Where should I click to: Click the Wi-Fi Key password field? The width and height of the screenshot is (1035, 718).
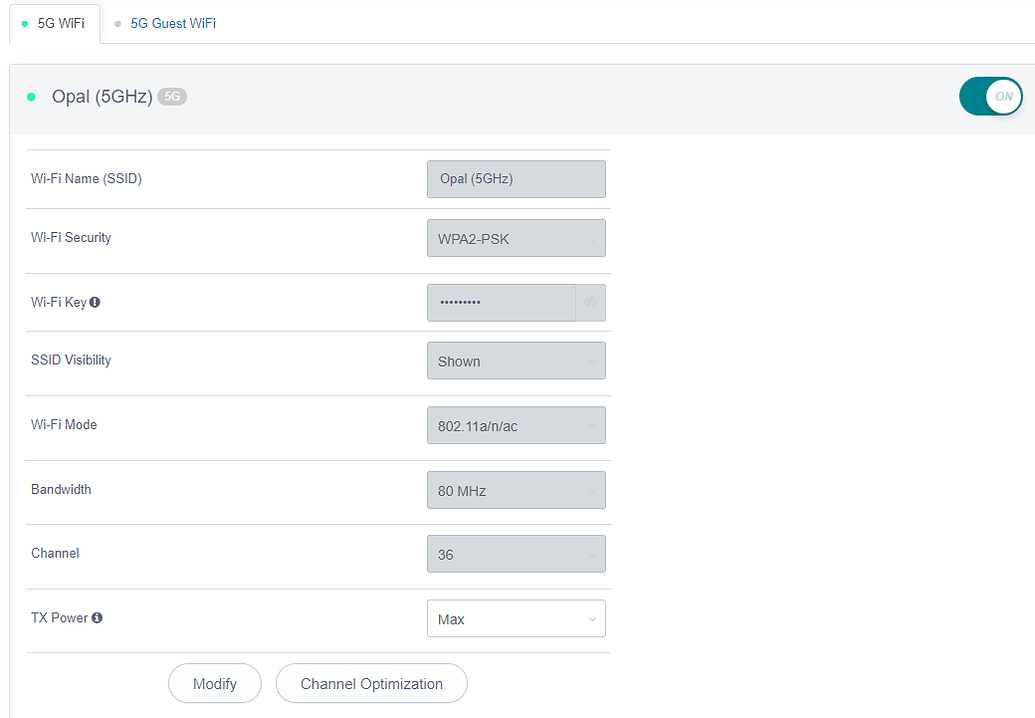pyautogui.click(x=500, y=302)
